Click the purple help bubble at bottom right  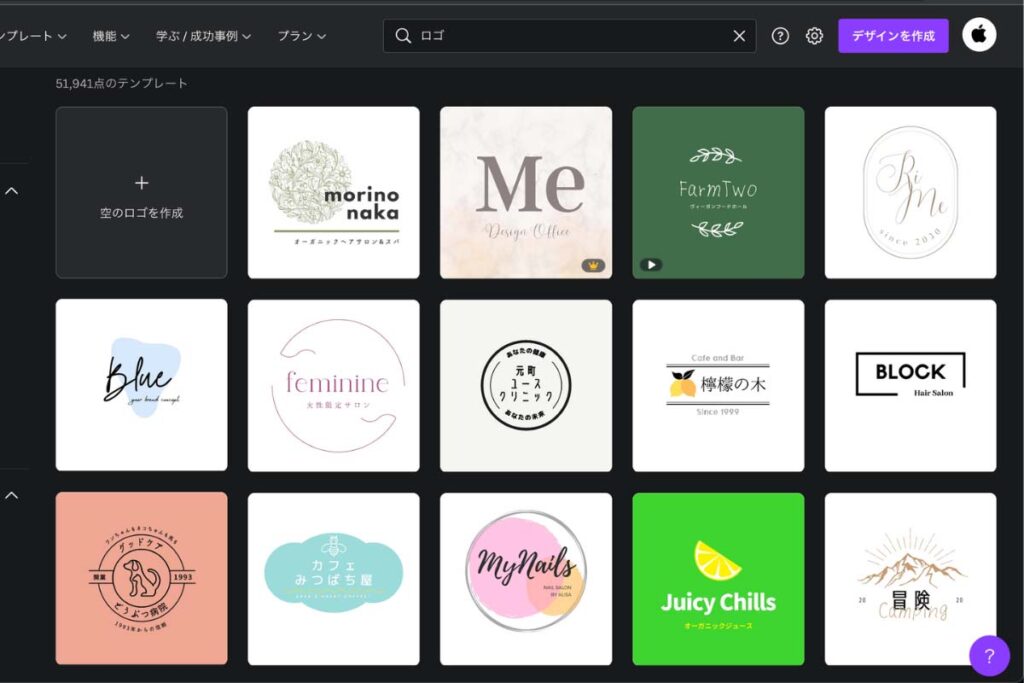988,657
